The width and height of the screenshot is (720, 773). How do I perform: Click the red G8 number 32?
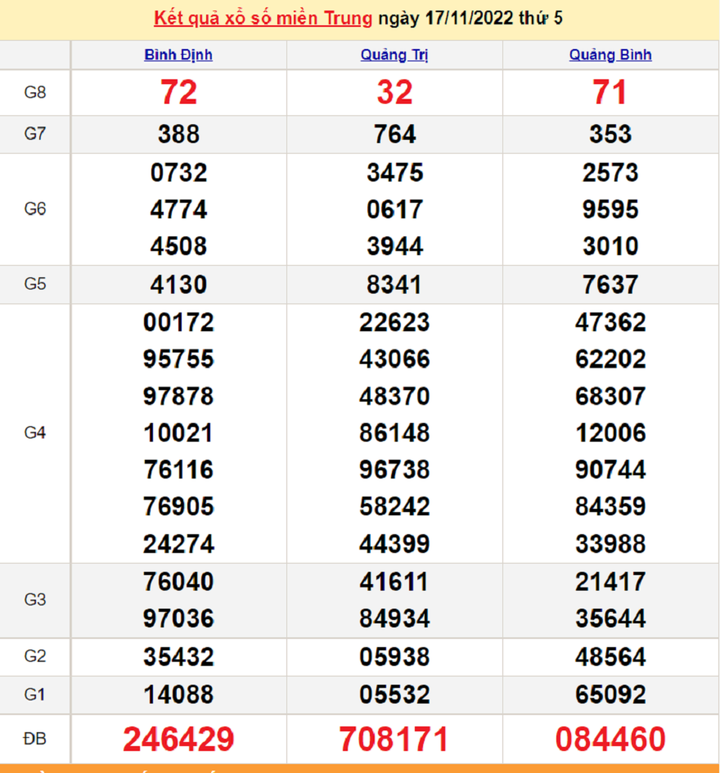point(394,93)
